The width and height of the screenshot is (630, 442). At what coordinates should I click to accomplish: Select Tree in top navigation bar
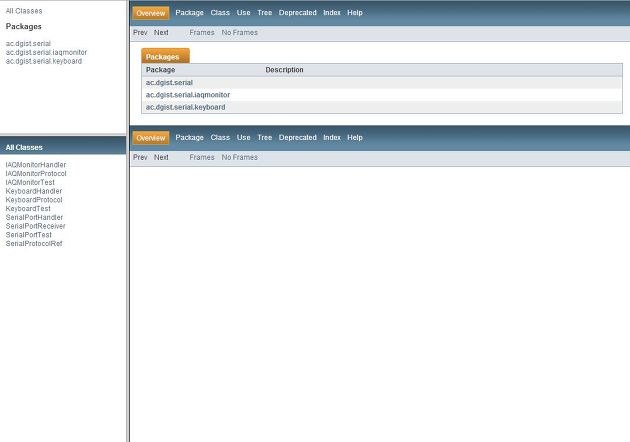click(265, 13)
